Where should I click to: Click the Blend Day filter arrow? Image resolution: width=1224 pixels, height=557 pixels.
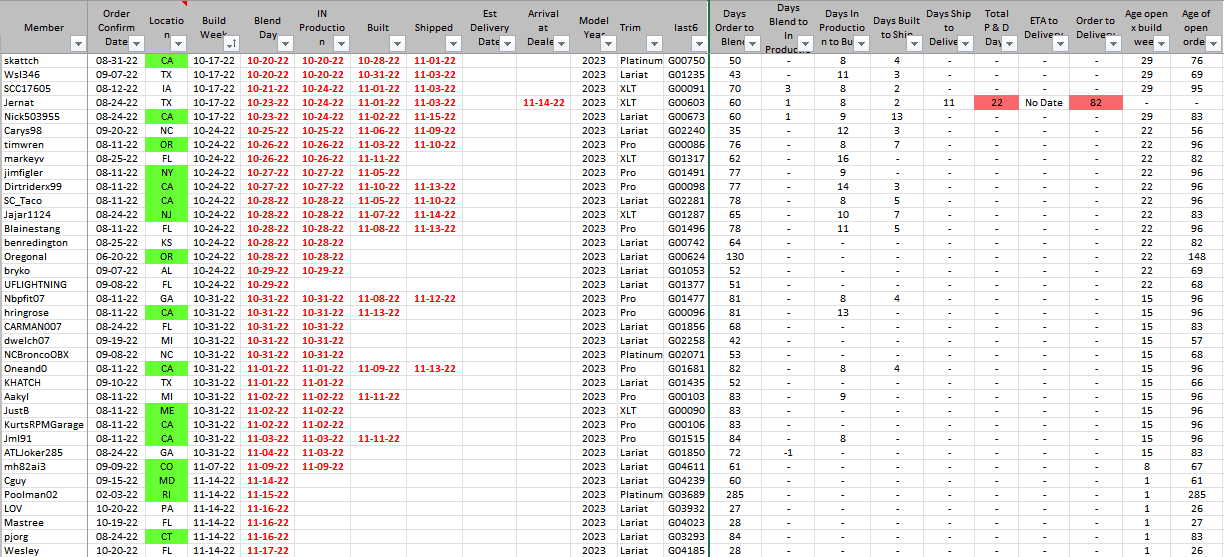coord(284,44)
